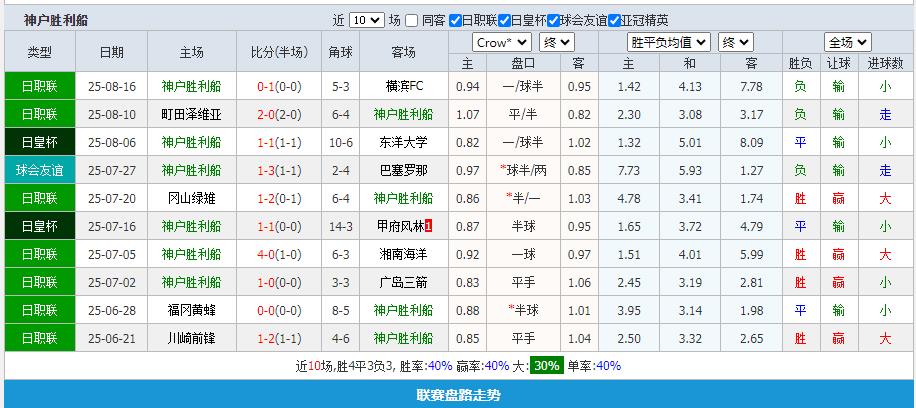Screen dimensions: 916x408
Task: Expand the 全场 dropdown
Action: (848, 42)
